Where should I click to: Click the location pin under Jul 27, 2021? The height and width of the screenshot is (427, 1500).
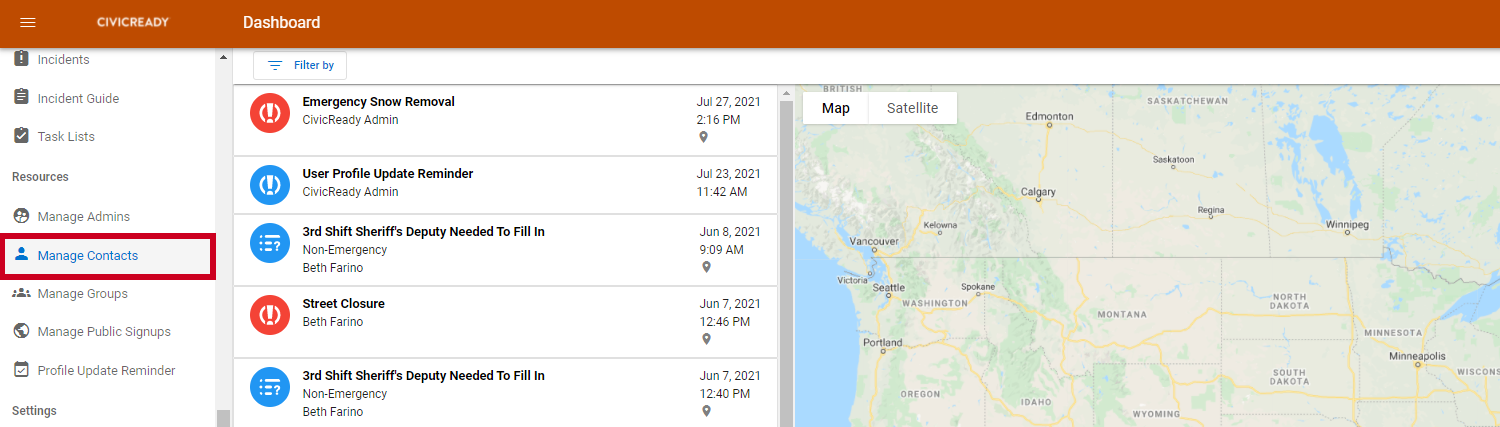coord(703,138)
